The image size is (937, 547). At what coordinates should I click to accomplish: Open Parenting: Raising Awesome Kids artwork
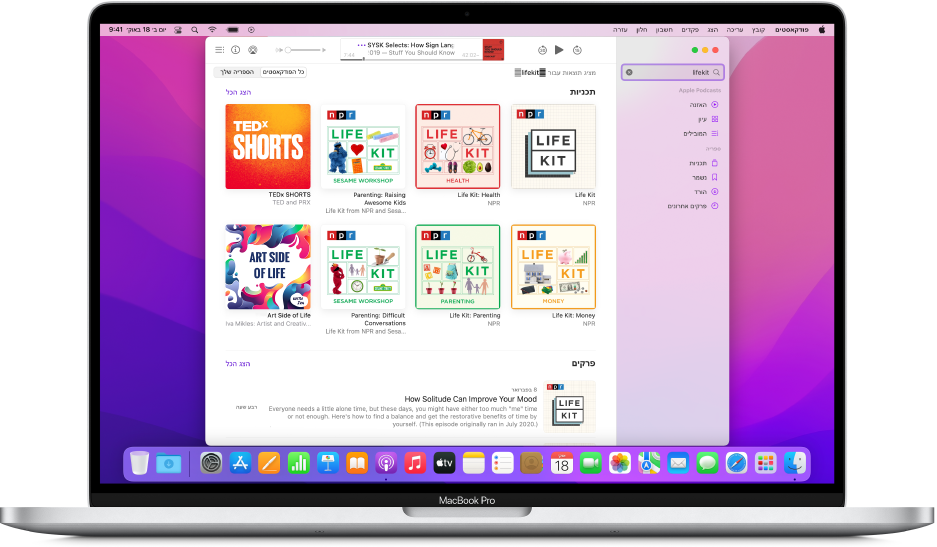[363, 146]
